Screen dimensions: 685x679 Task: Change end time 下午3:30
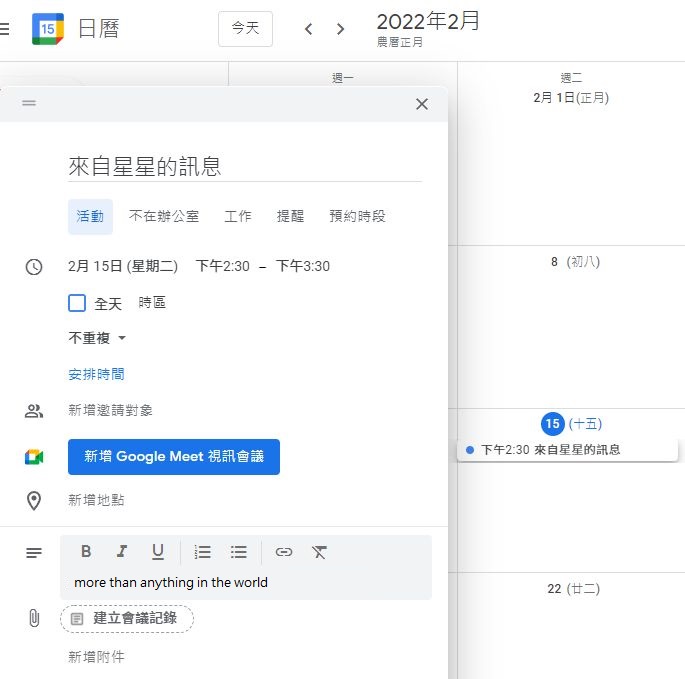(x=302, y=266)
